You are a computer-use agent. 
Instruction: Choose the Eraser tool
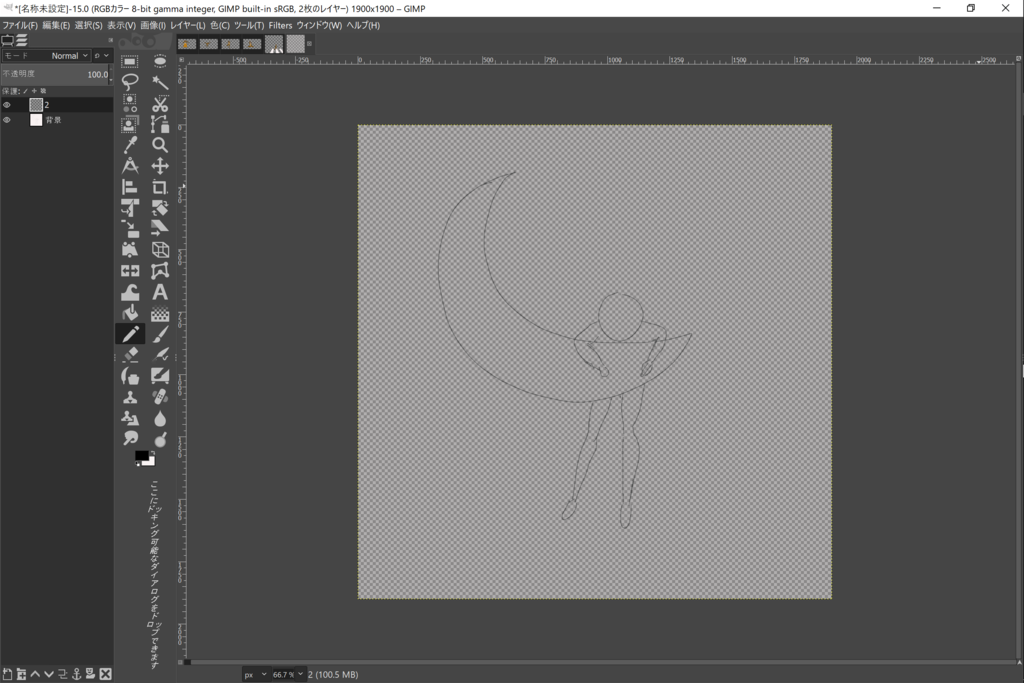tap(130, 355)
